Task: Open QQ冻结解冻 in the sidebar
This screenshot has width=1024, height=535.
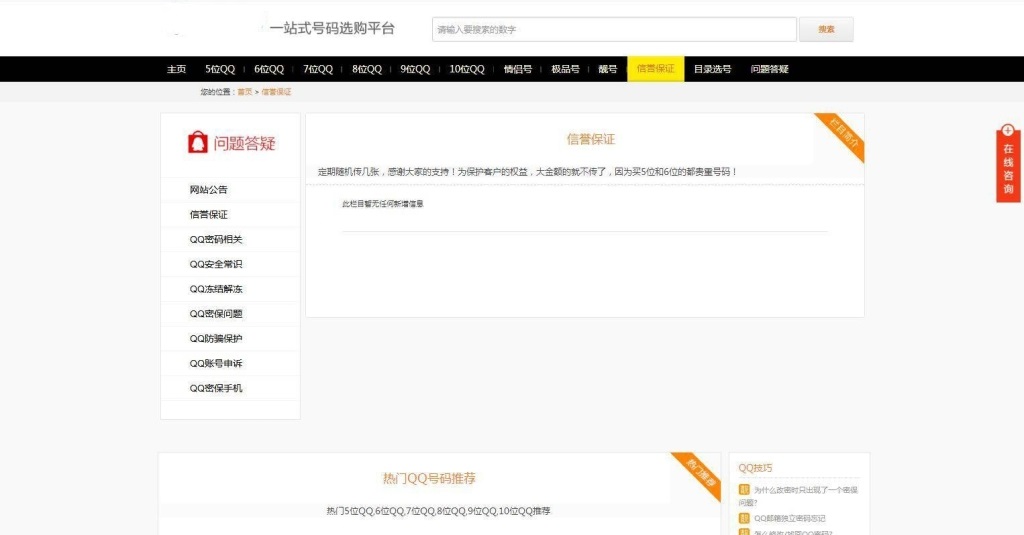Action: coord(216,289)
